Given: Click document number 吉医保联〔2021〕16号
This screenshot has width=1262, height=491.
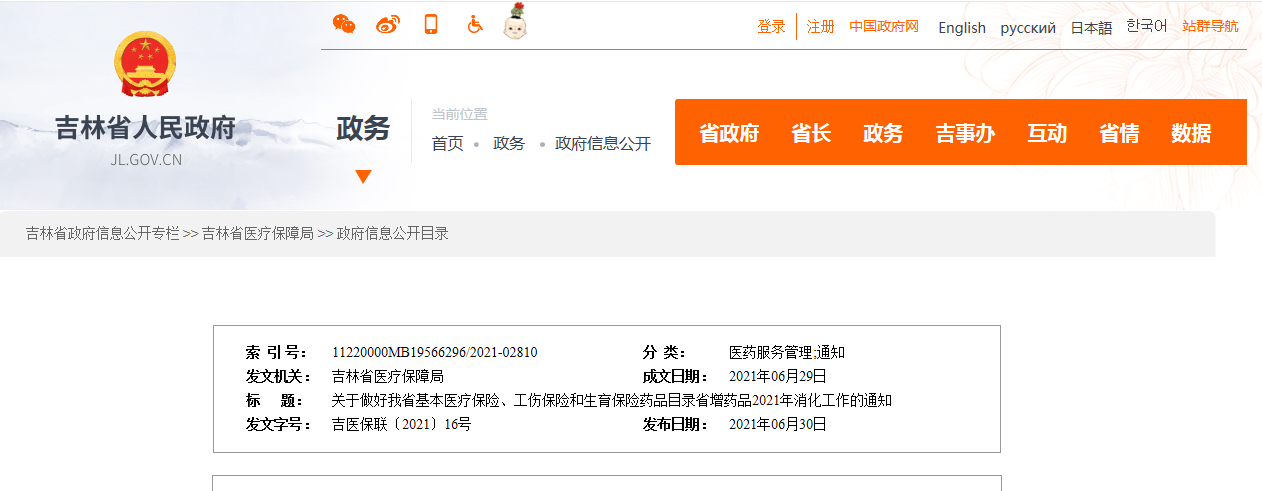Looking at the screenshot, I should pyautogui.click(x=401, y=425).
